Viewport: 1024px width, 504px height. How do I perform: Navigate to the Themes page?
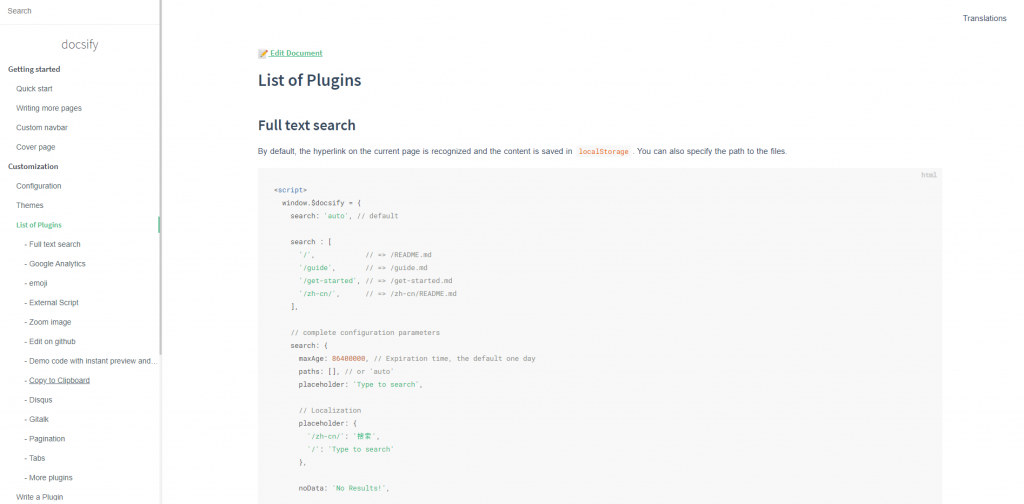(x=30, y=205)
